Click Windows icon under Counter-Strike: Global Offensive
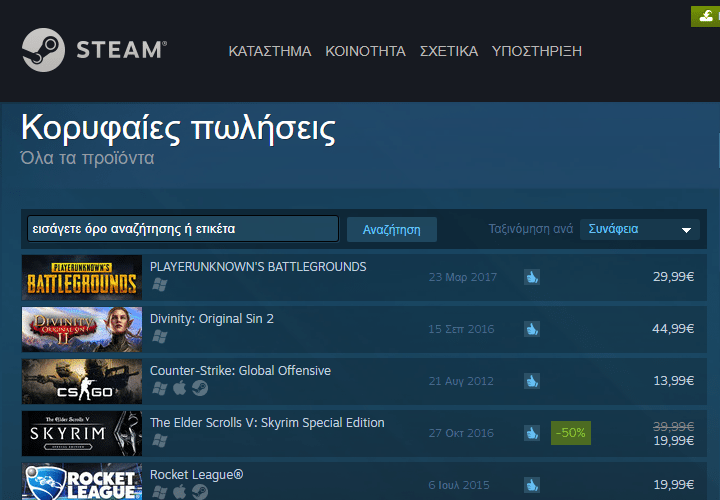 click(159, 388)
